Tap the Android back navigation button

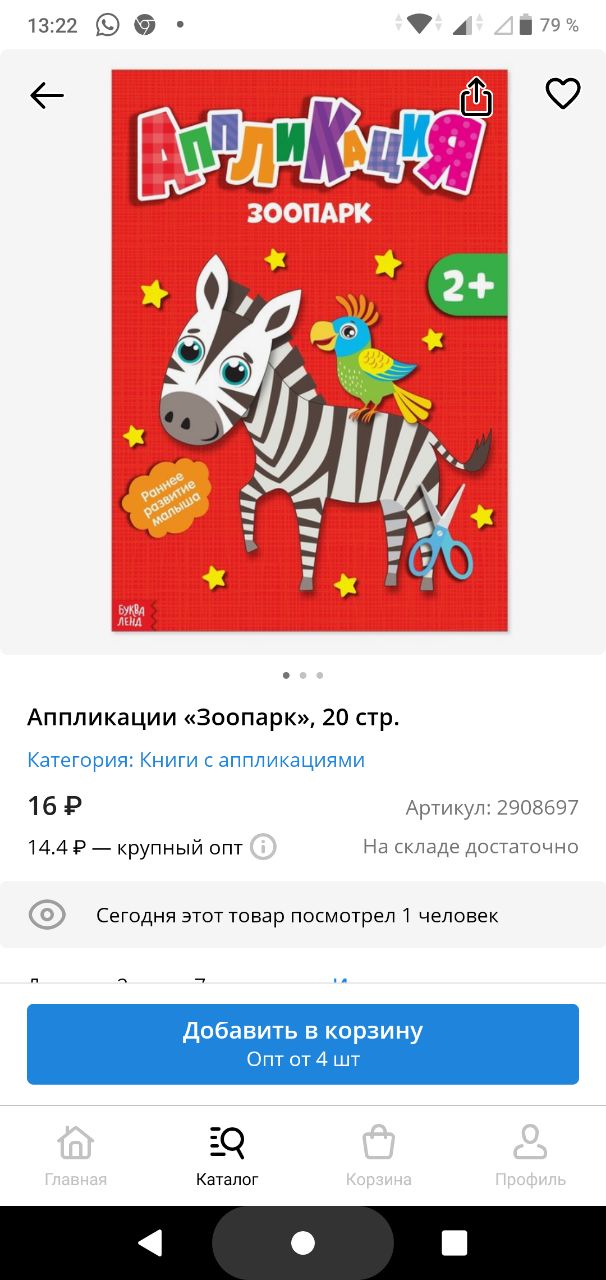150,1243
